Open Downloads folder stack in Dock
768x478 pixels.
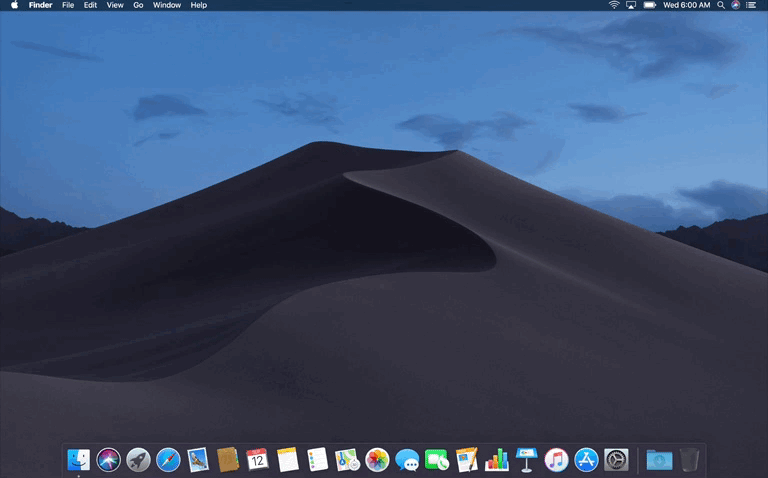coord(659,460)
